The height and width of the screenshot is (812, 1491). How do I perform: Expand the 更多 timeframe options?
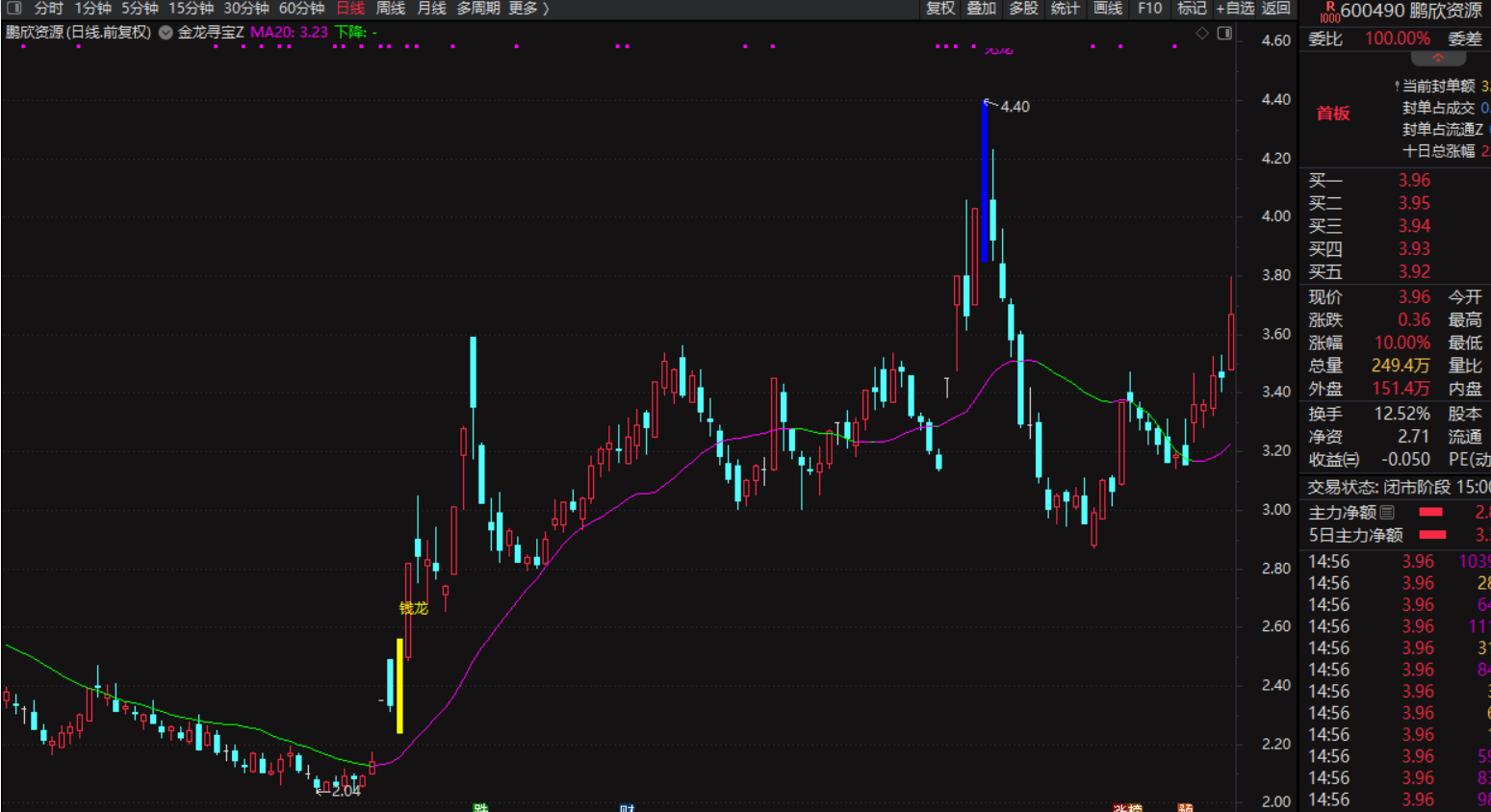[x=528, y=8]
